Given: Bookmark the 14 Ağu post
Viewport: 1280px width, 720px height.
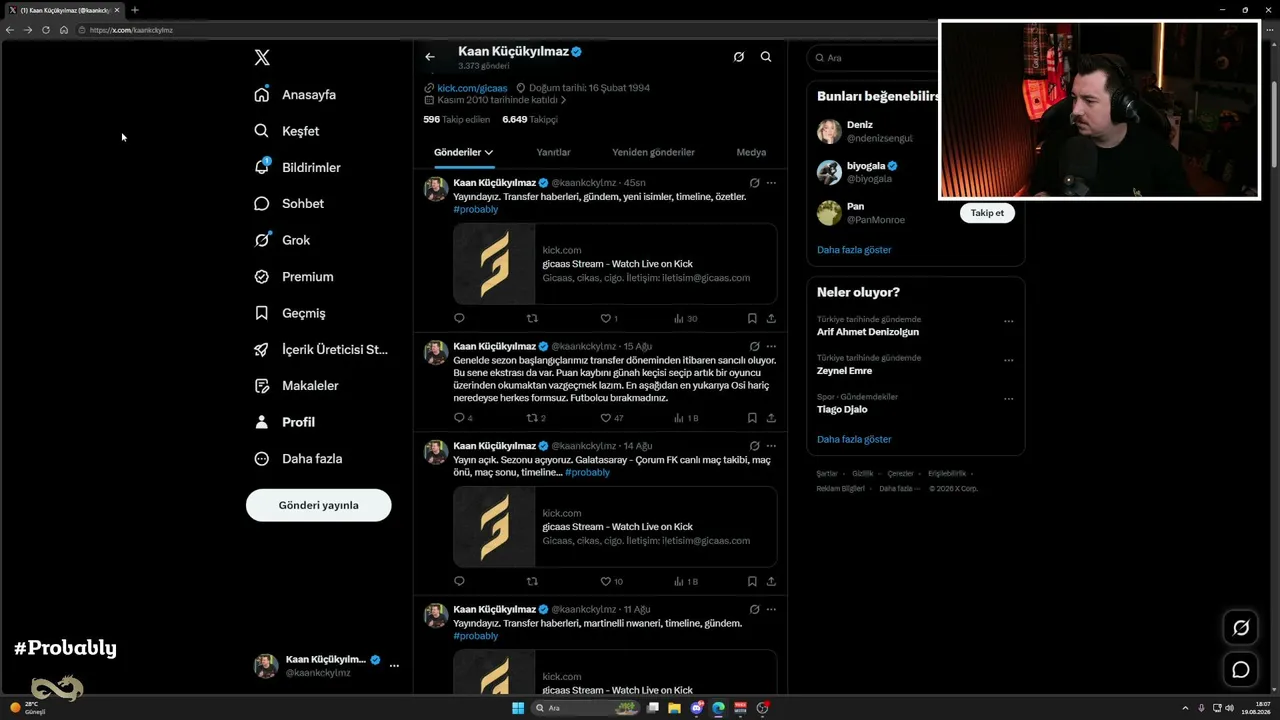Looking at the screenshot, I should [x=752, y=581].
